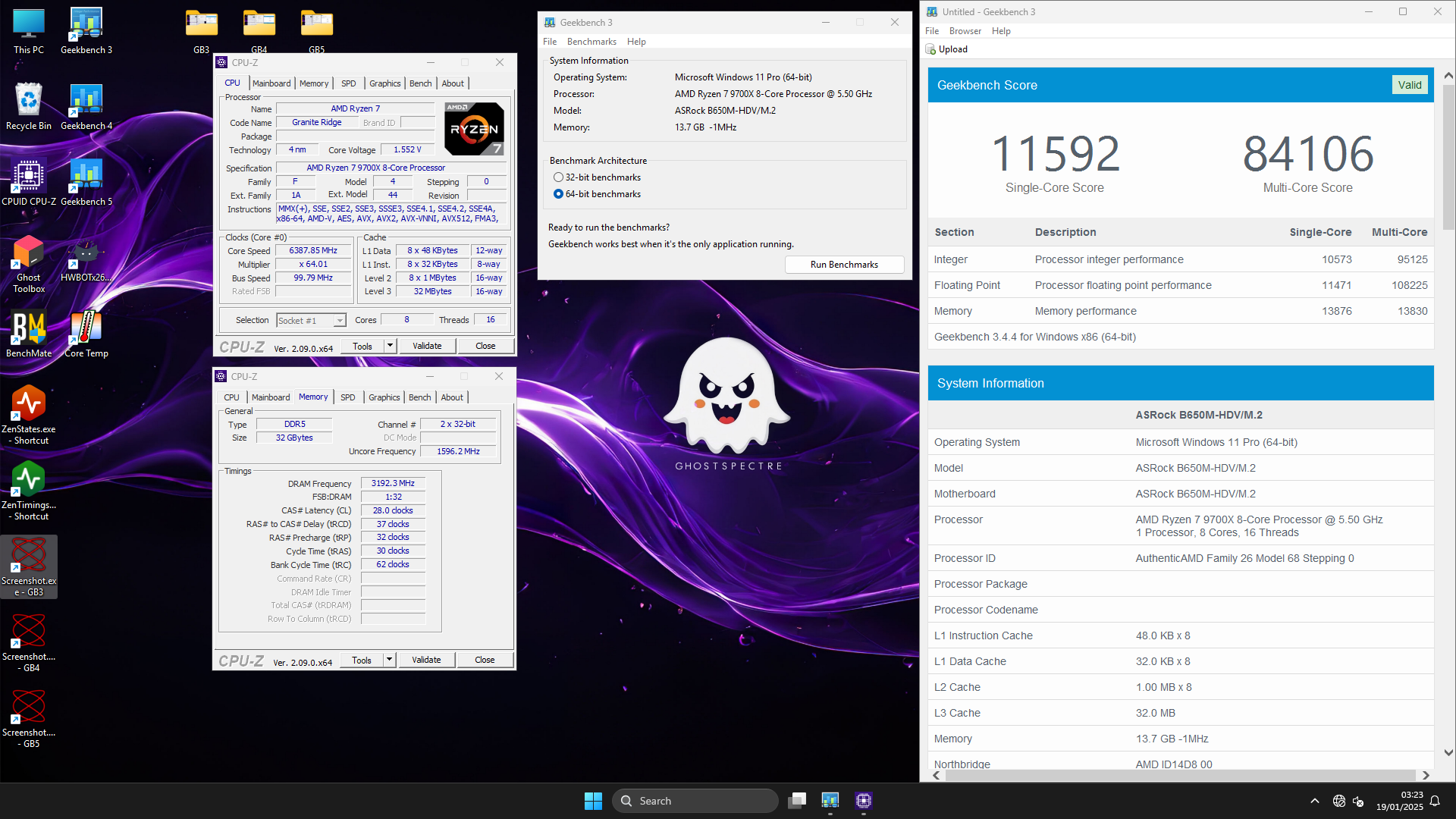Open the GB4 folder on desktop
1456x819 pixels.
tap(259, 31)
